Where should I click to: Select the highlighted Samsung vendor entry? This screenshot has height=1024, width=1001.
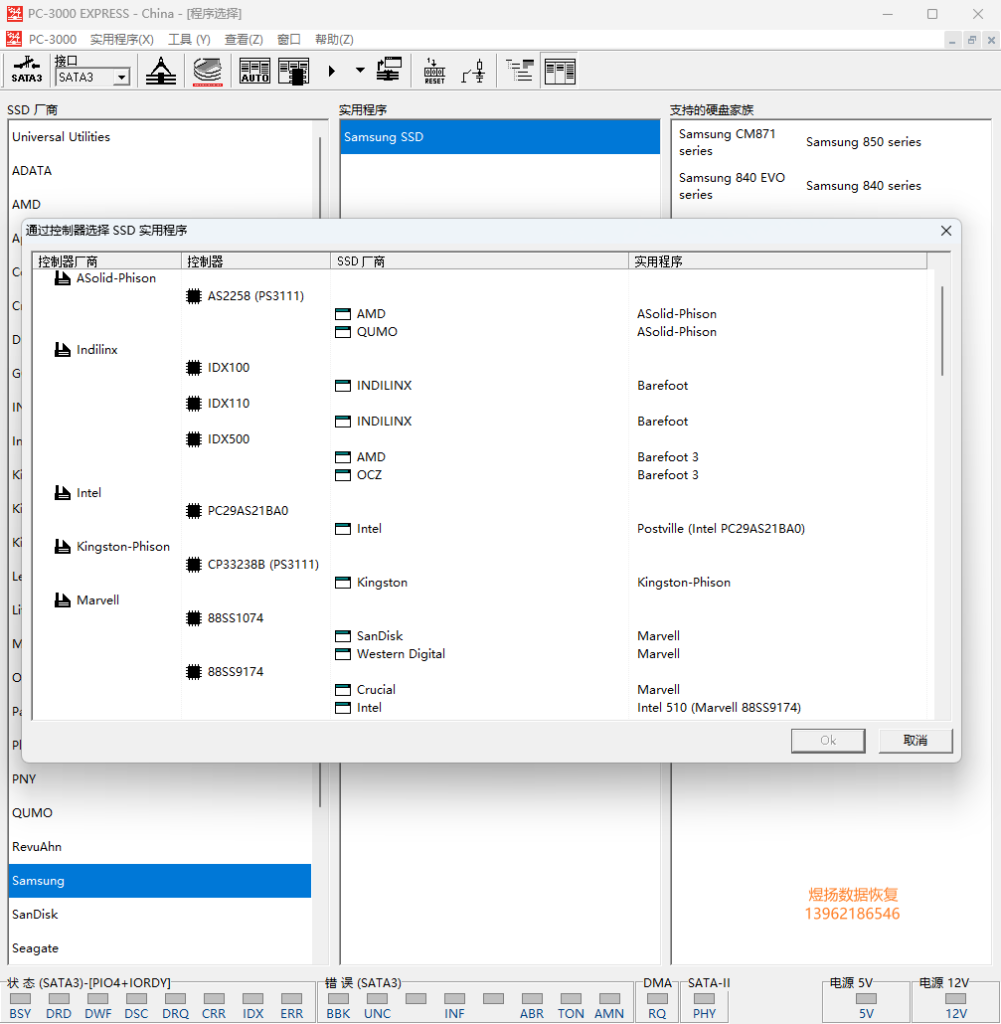pyautogui.click(x=160, y=881)
